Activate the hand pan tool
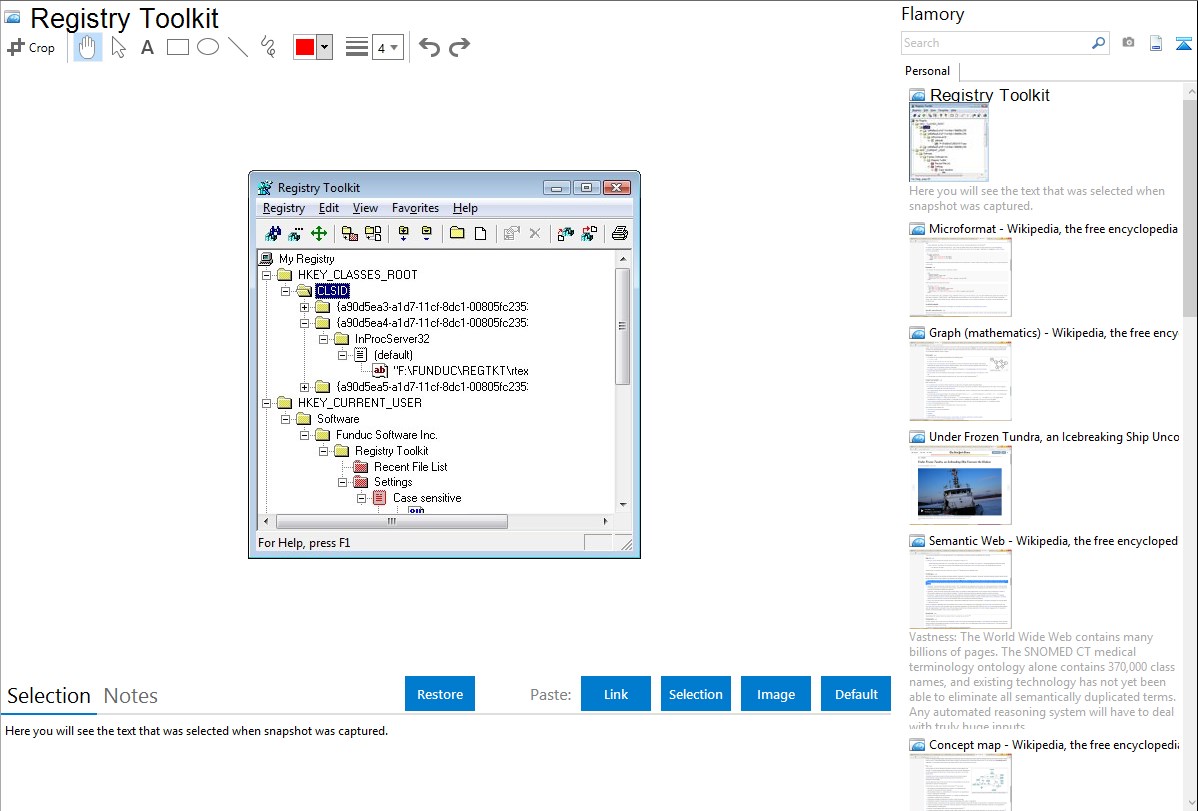 88,47
